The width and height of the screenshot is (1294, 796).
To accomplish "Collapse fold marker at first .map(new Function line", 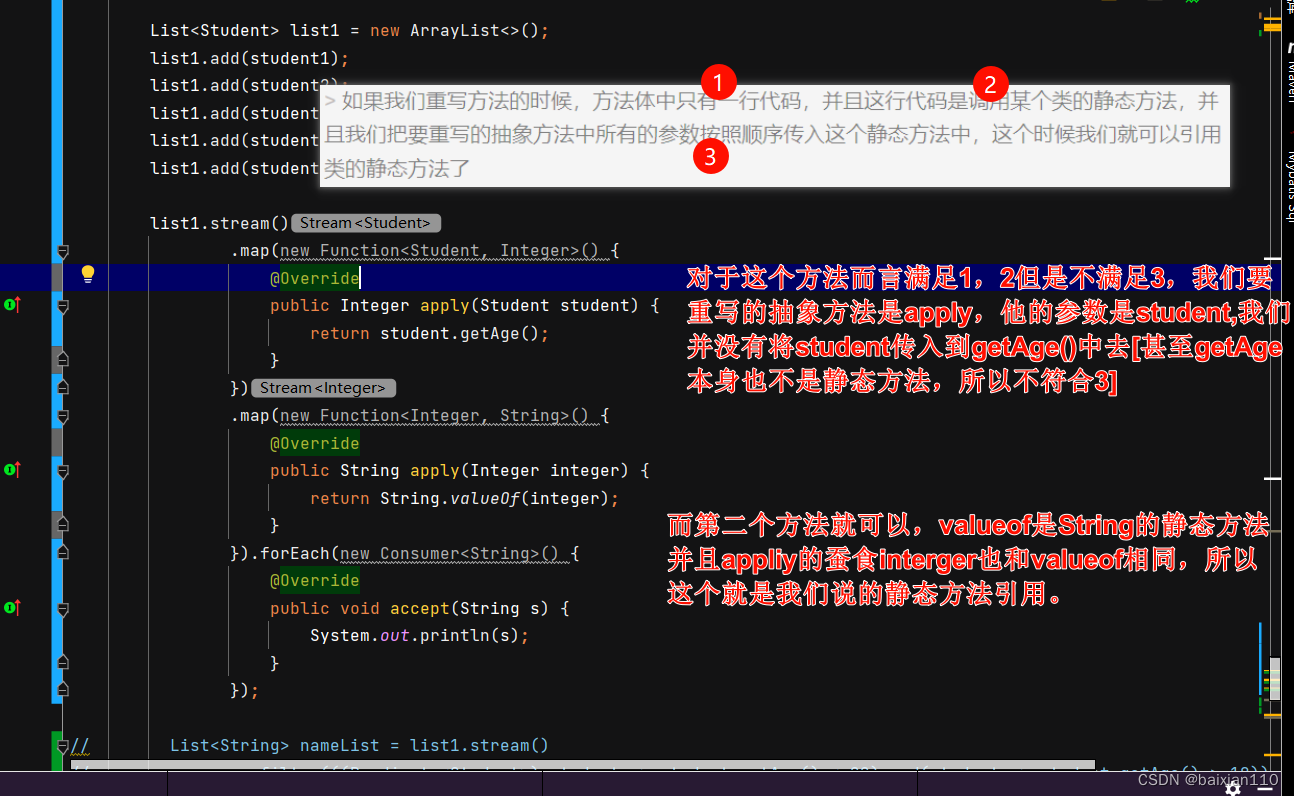I will pos(62,250).
